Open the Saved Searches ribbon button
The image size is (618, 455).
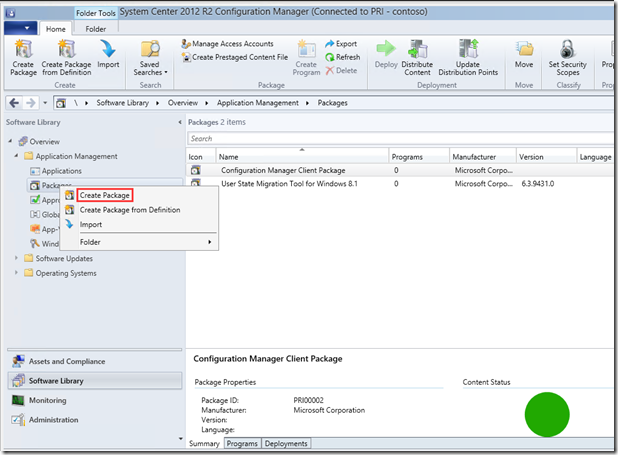point(150,58)
